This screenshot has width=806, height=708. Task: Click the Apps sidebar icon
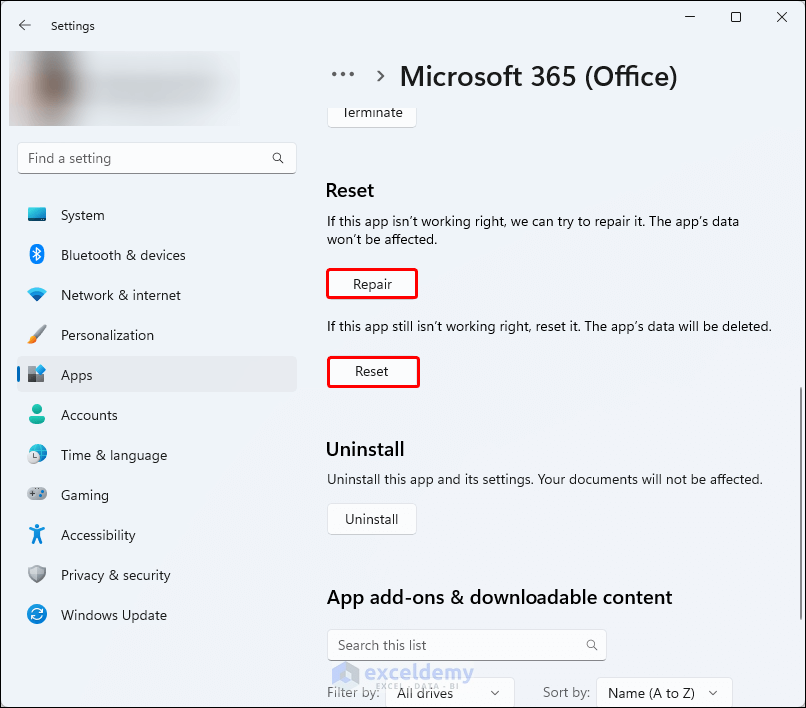37,374
